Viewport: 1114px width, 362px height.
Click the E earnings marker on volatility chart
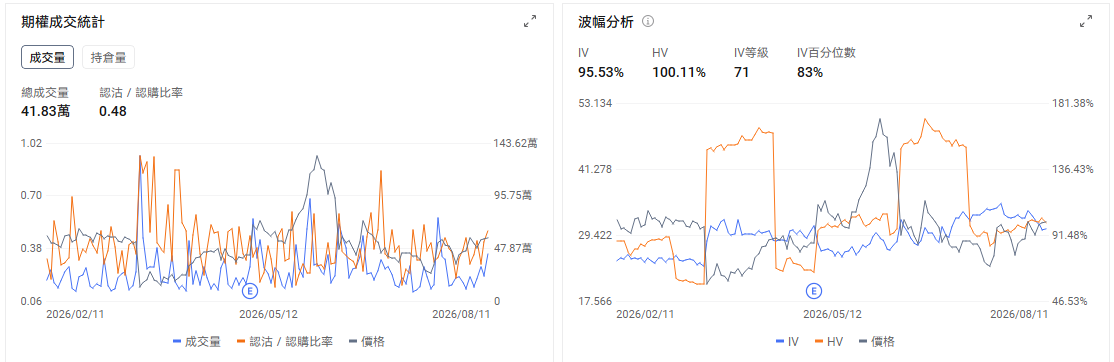[x=813, y=290]
